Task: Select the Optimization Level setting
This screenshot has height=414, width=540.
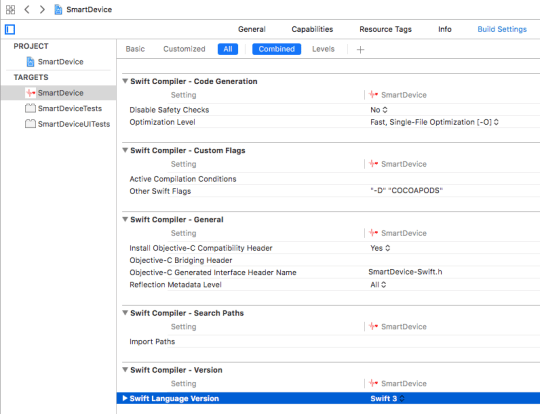Action: pos(162,122)
